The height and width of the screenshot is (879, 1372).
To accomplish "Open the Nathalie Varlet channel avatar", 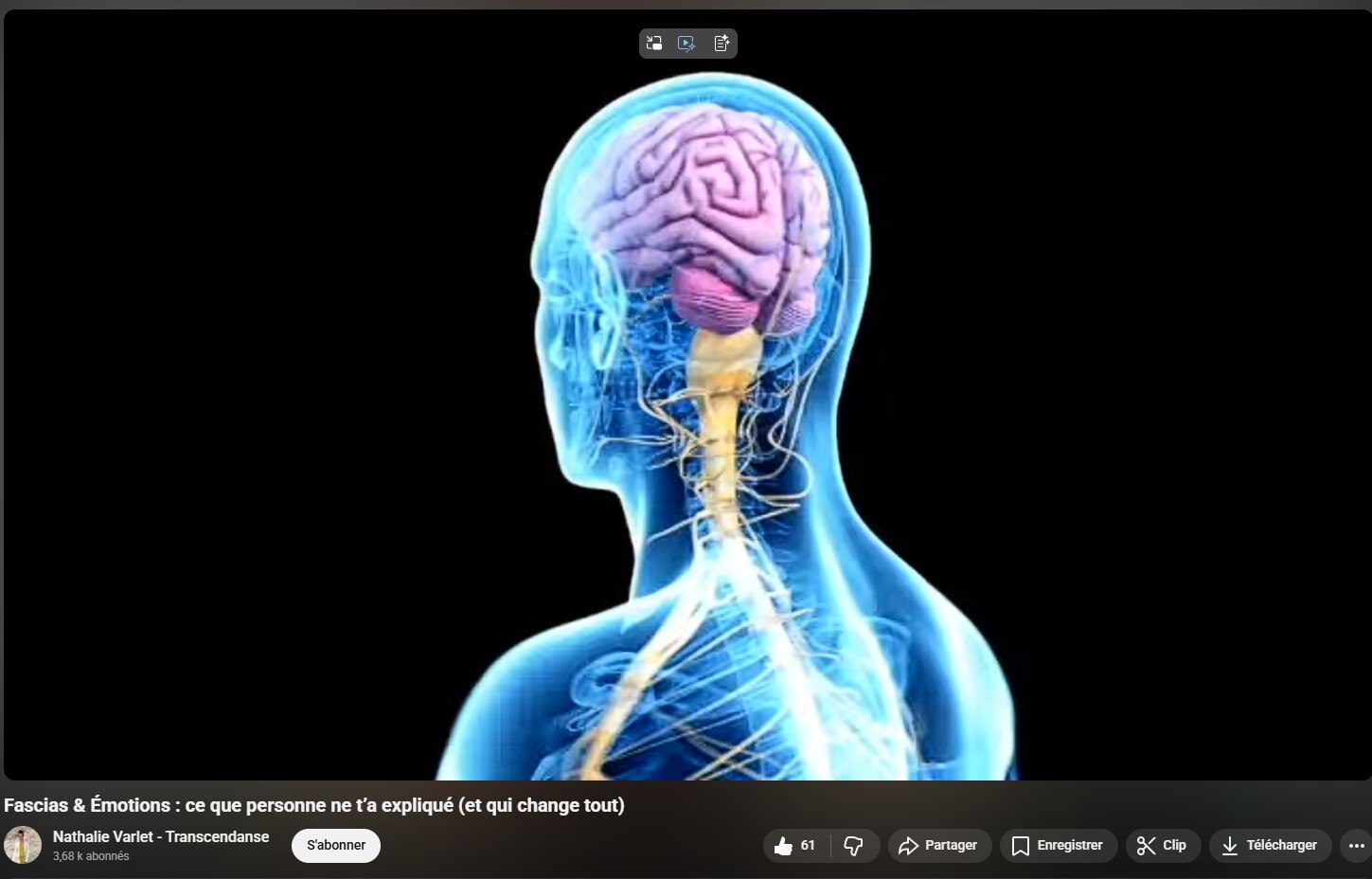I will 23,845.
